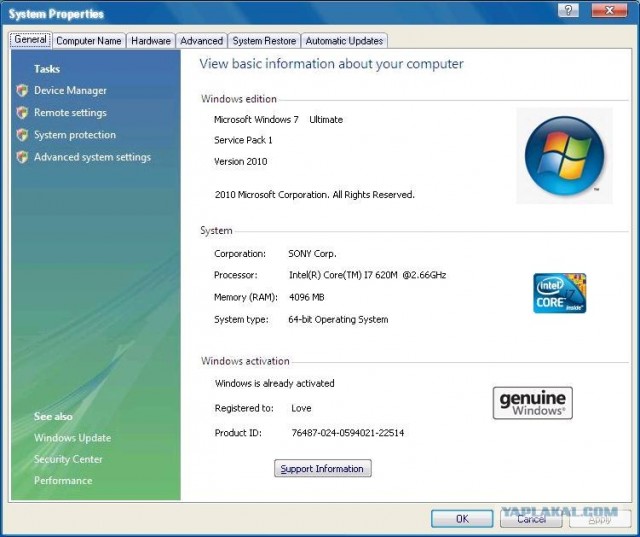The width and height of the screenshot is (640, 537).
Task: Open System protection link
Action: tap(75, 135)
